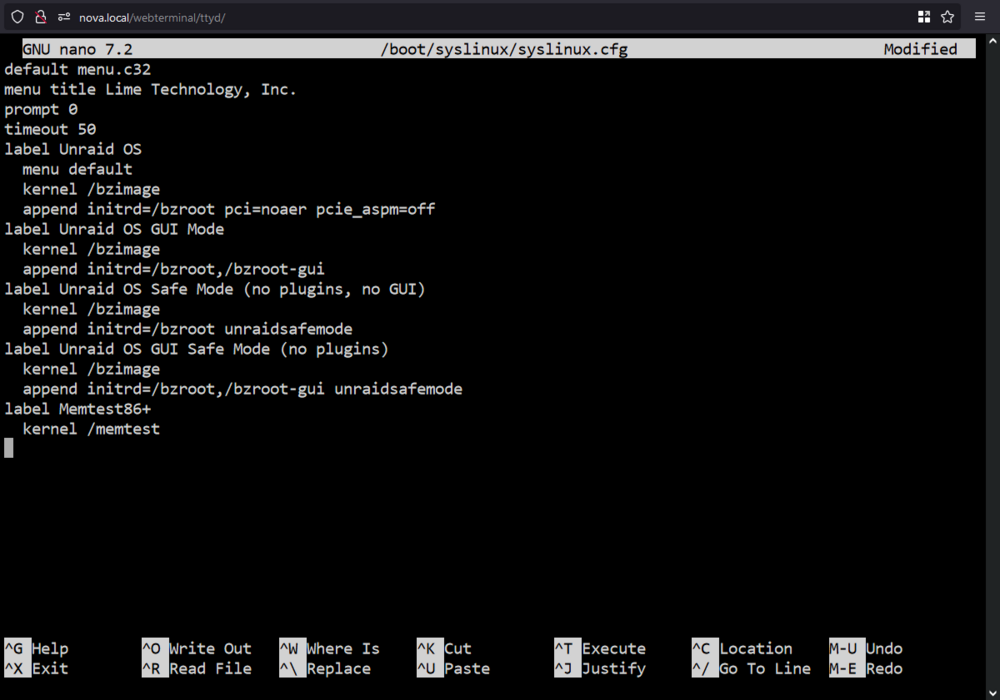Click 'append initrd=/bzroot,/bzroot-gui' under GUI Mode
1000x700 pixels.
173,269
